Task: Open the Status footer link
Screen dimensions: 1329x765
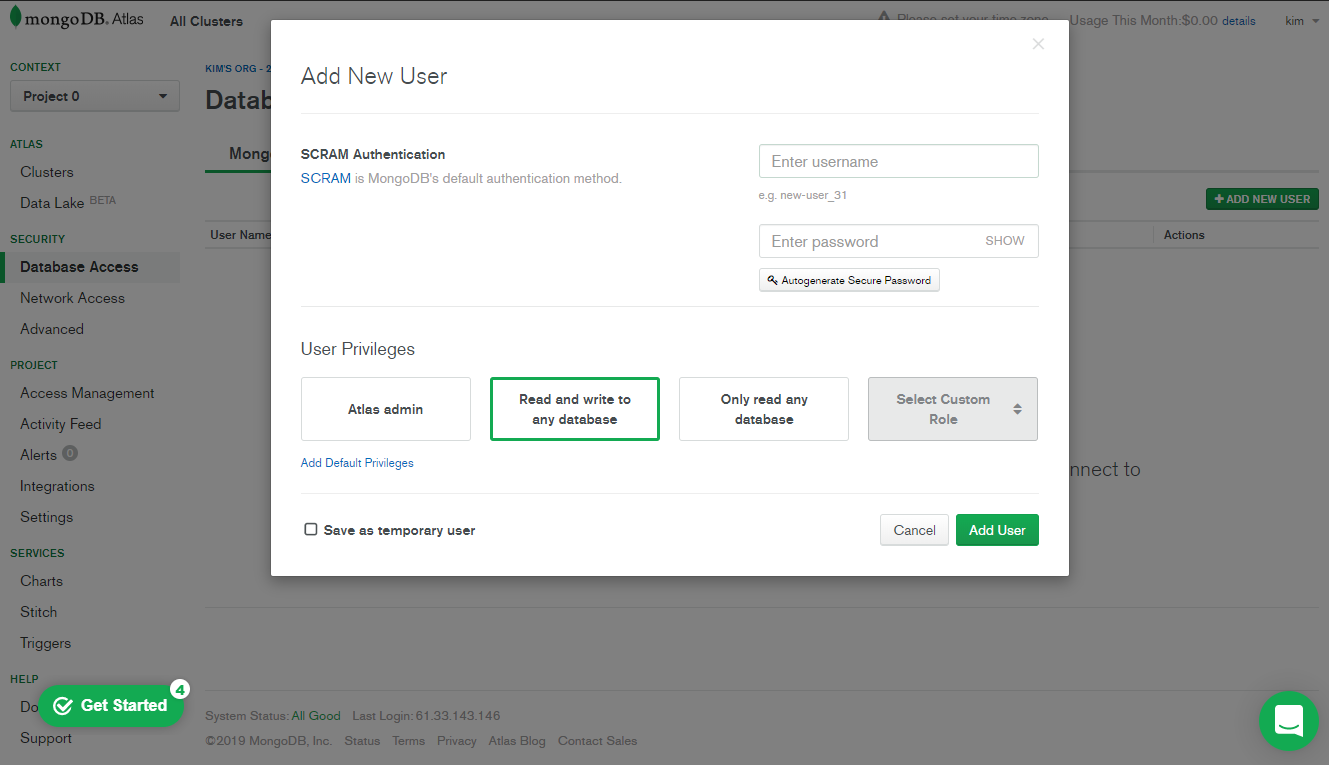Action: 362,741
